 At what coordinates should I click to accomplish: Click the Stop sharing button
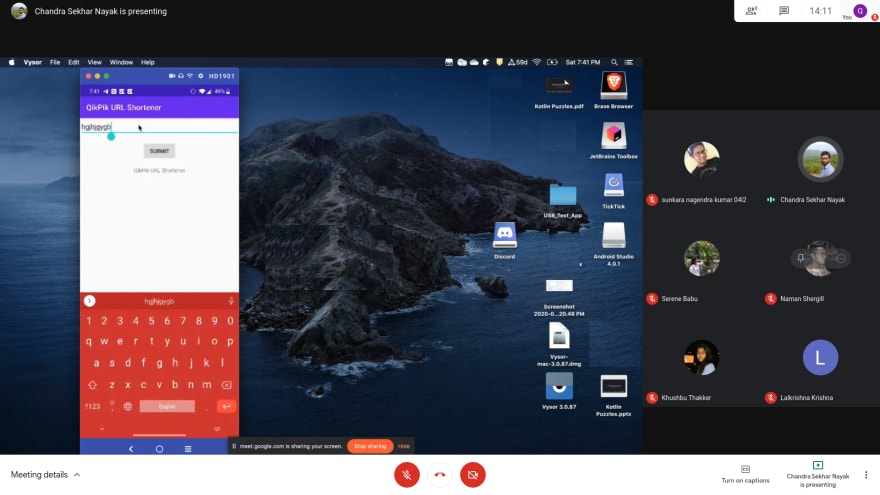[x=370, y=446]
